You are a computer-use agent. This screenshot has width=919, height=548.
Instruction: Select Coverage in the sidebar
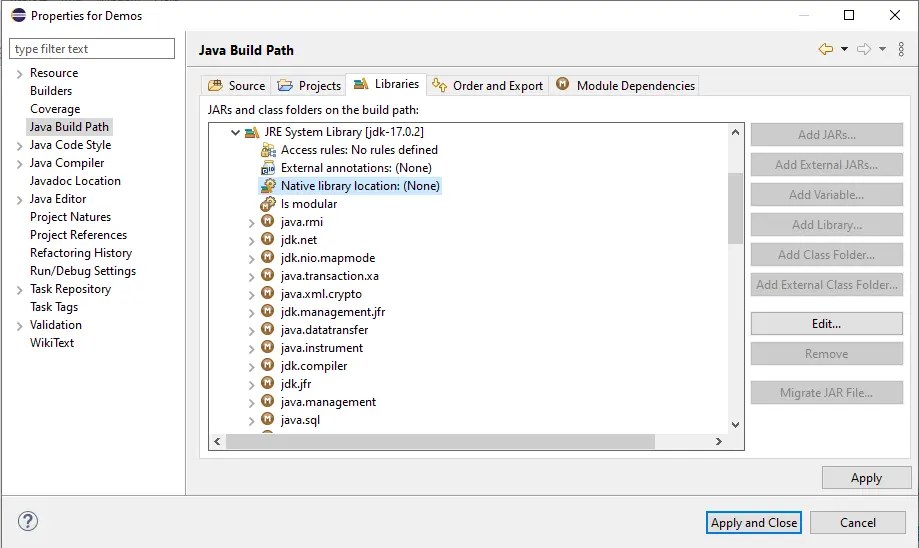(55, 109)
